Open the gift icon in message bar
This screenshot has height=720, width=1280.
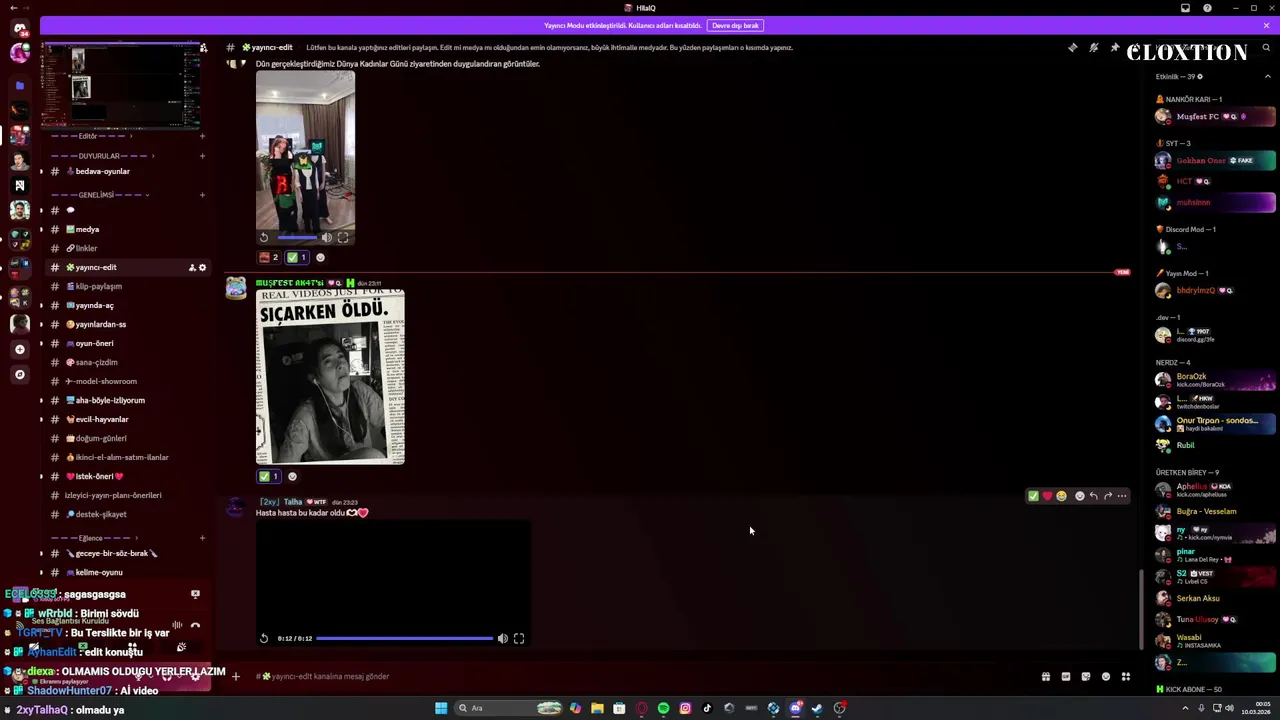[1046, 677]
